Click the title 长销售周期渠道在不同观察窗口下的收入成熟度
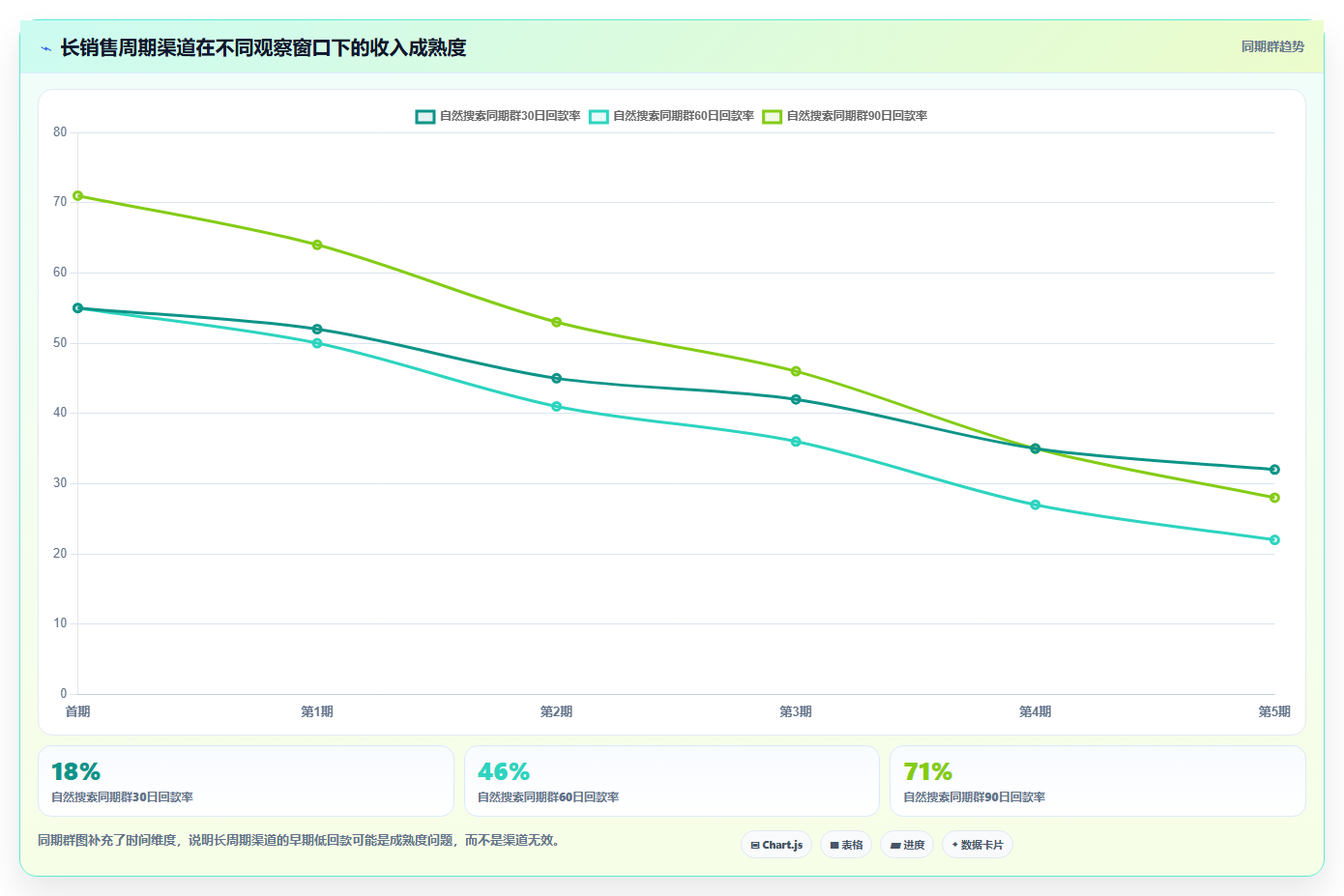This screenshot has width=1344, height=896. tap(264, 47)
